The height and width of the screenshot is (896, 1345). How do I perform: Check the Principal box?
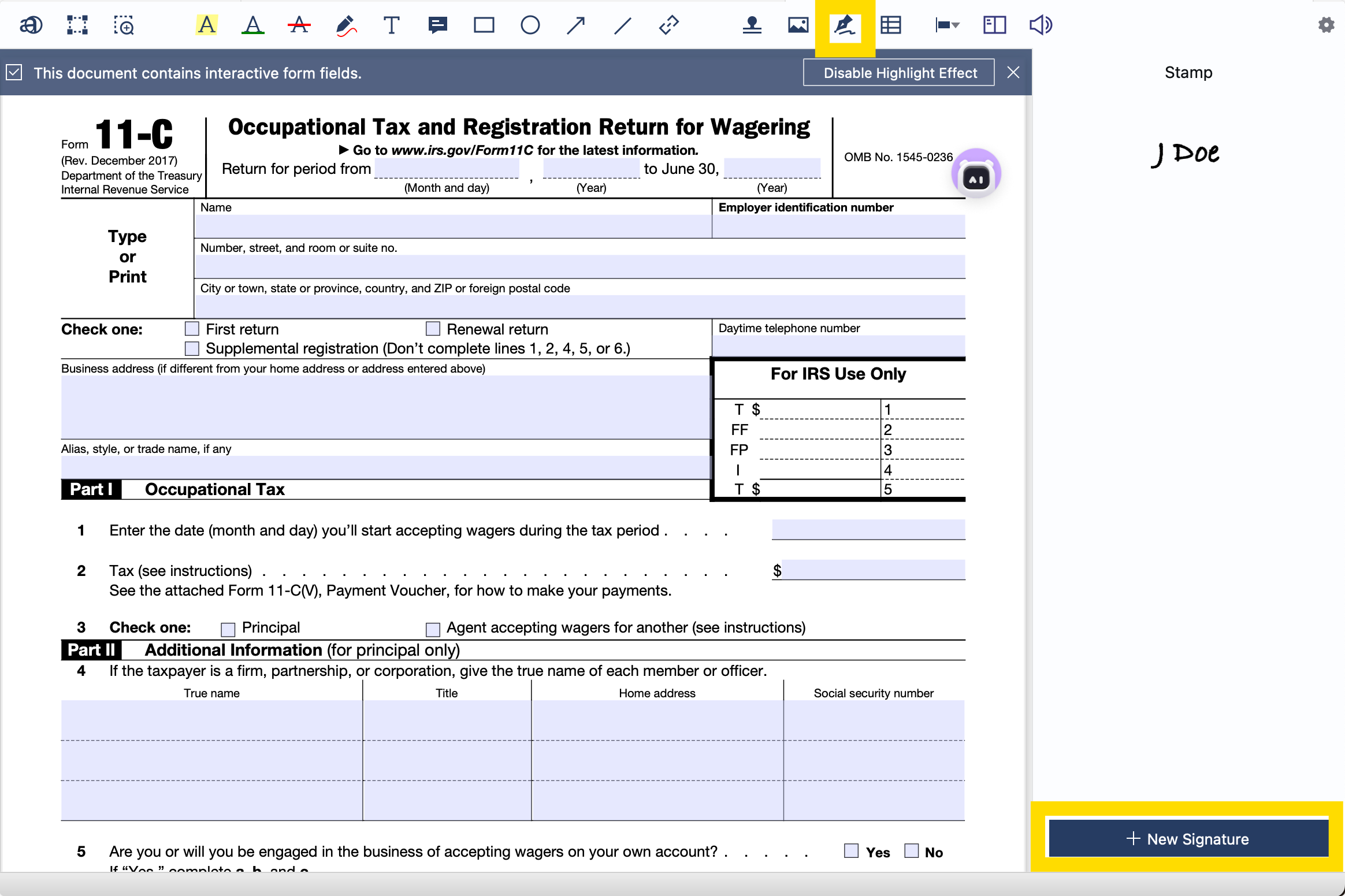[x=228, y=629]
